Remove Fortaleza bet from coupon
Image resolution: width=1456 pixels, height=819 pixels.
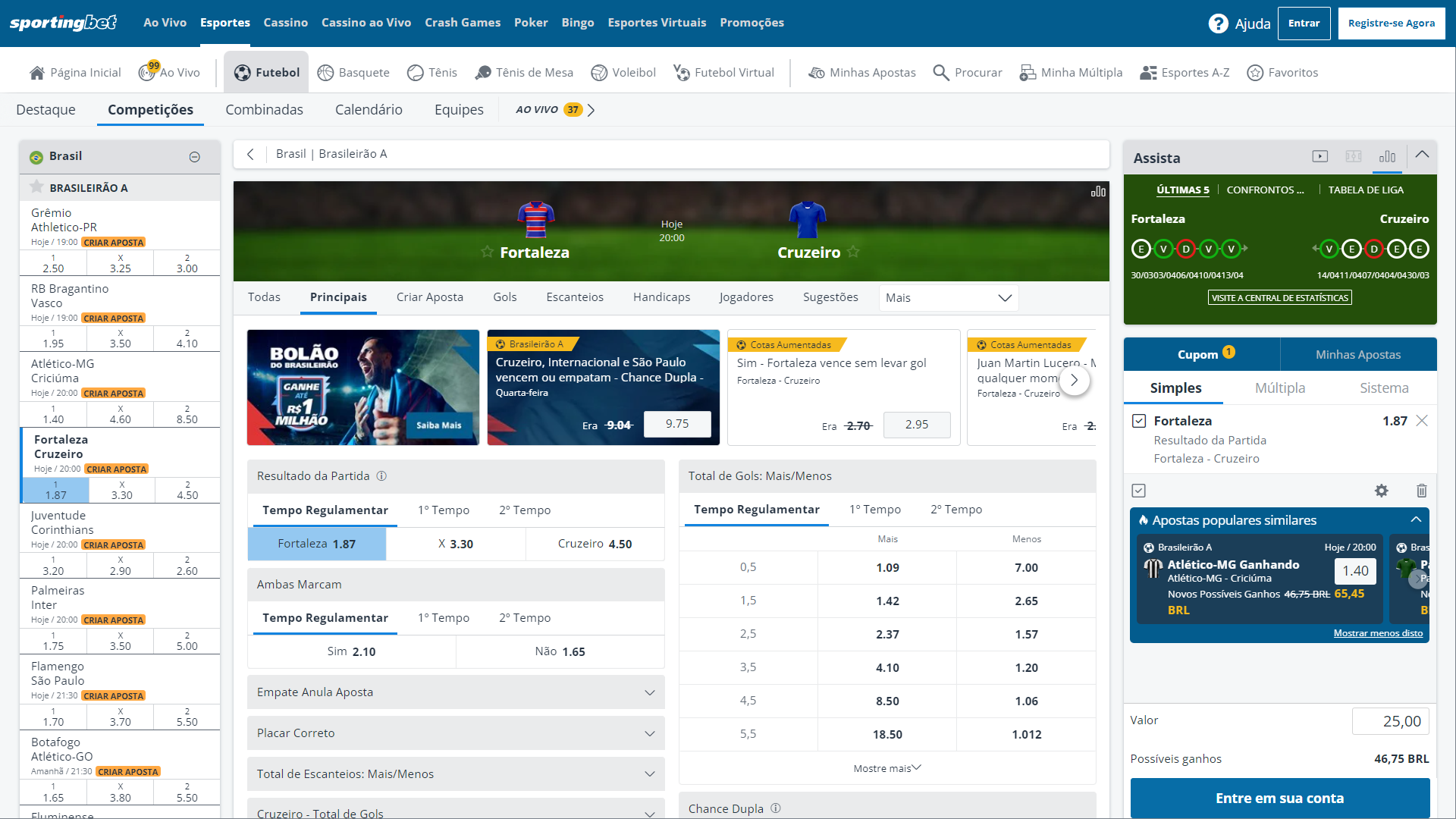point(1422,421)
